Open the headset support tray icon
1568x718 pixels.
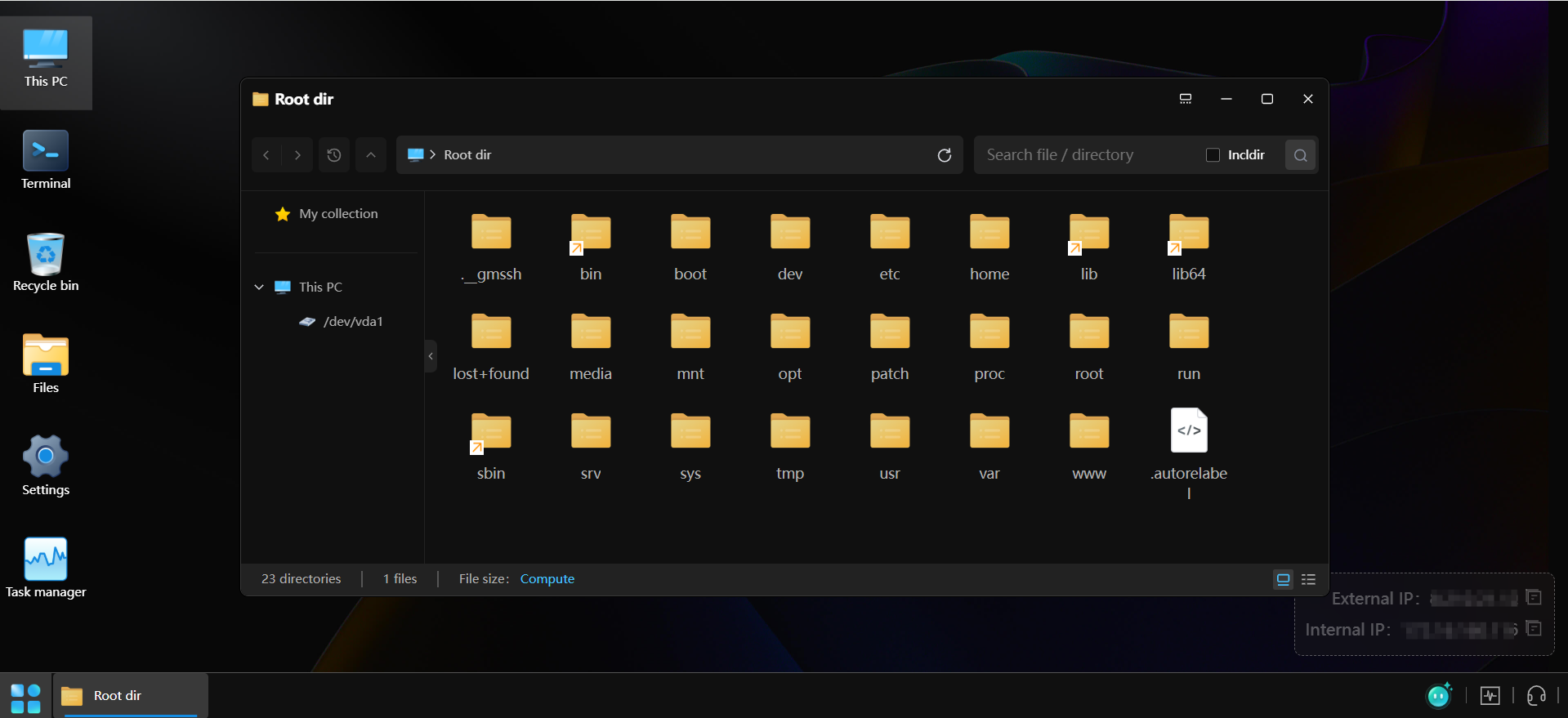[x=1536, y=696]
